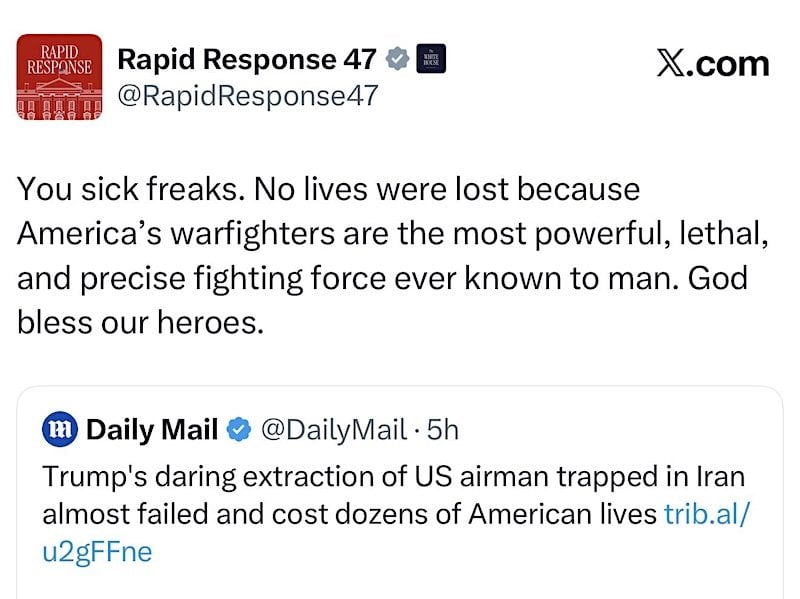
Task: Click the @RapidResponse47 handle
Action: tap(247, 97)
